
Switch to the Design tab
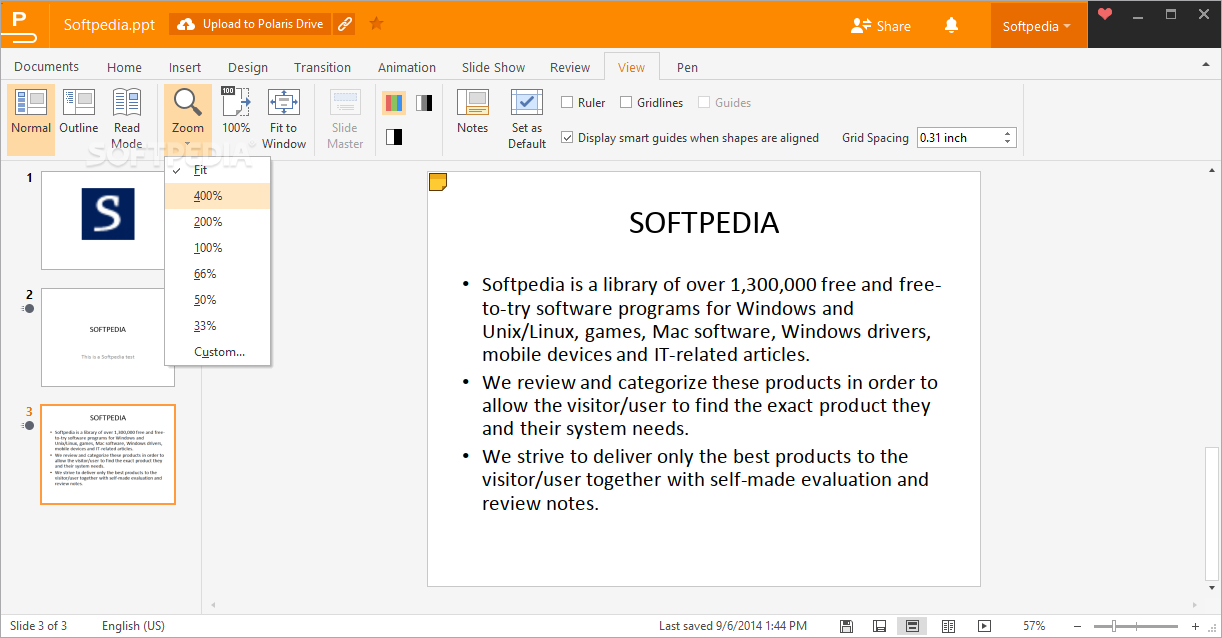tap(248, 67)
